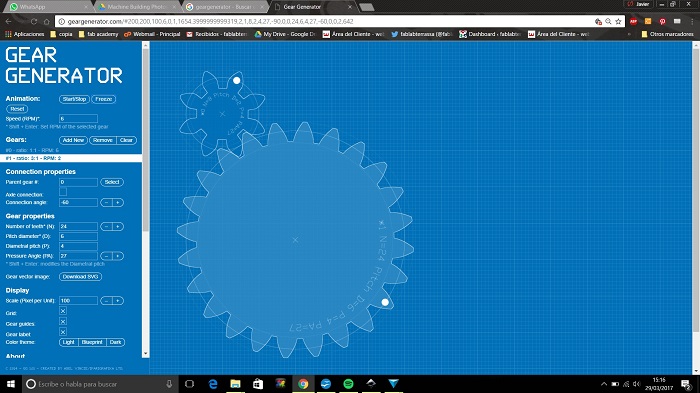Open Task View on the taskbar
Image resolution: width=700 pixels, height=393 pixels.
click(189, 384)
